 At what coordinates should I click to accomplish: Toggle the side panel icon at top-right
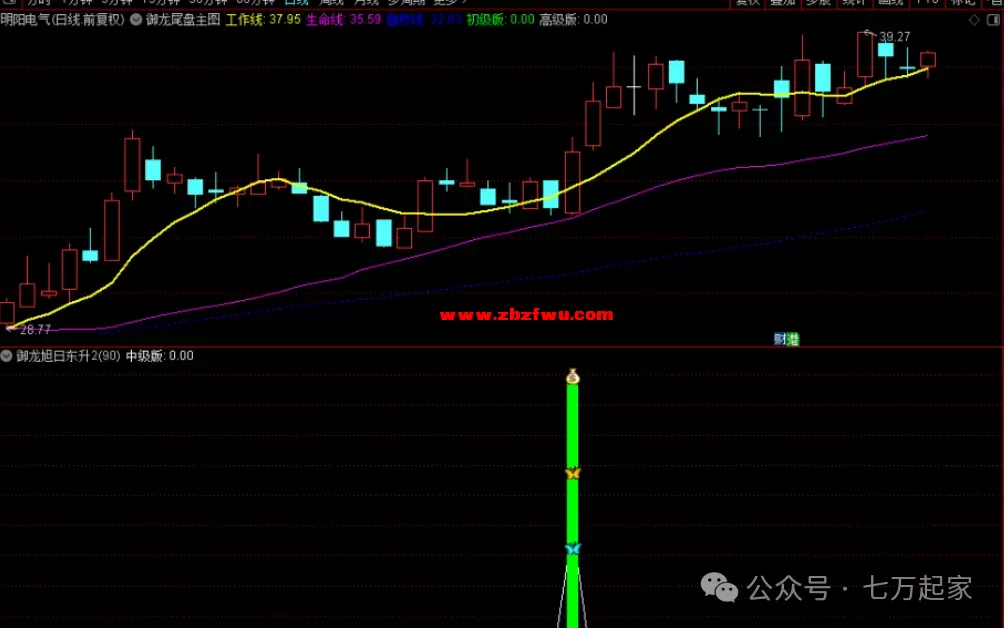(994, 20)
